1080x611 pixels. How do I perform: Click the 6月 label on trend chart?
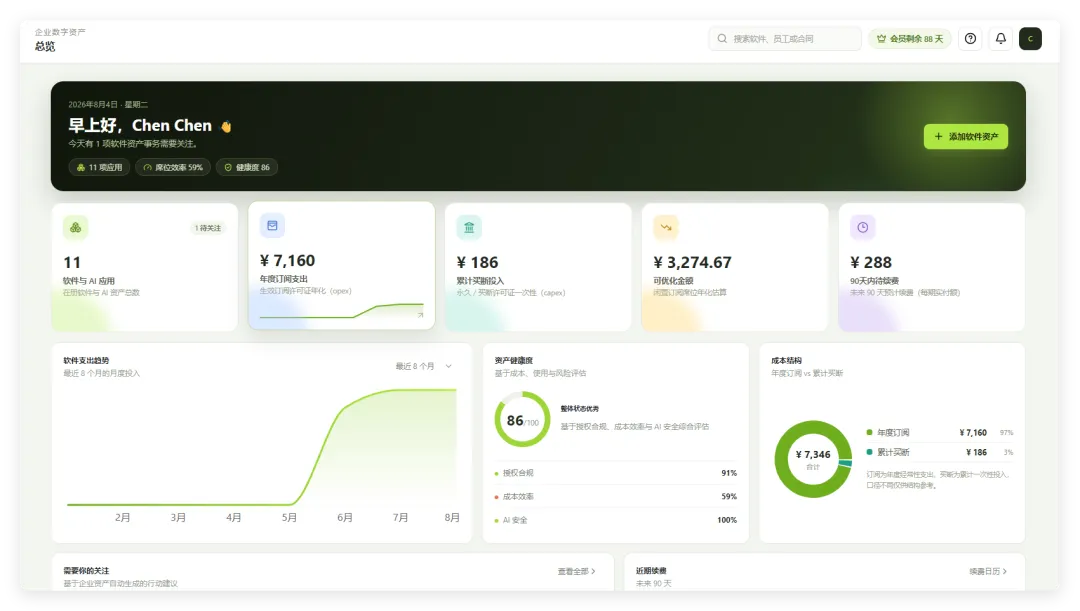pos(344,517)
